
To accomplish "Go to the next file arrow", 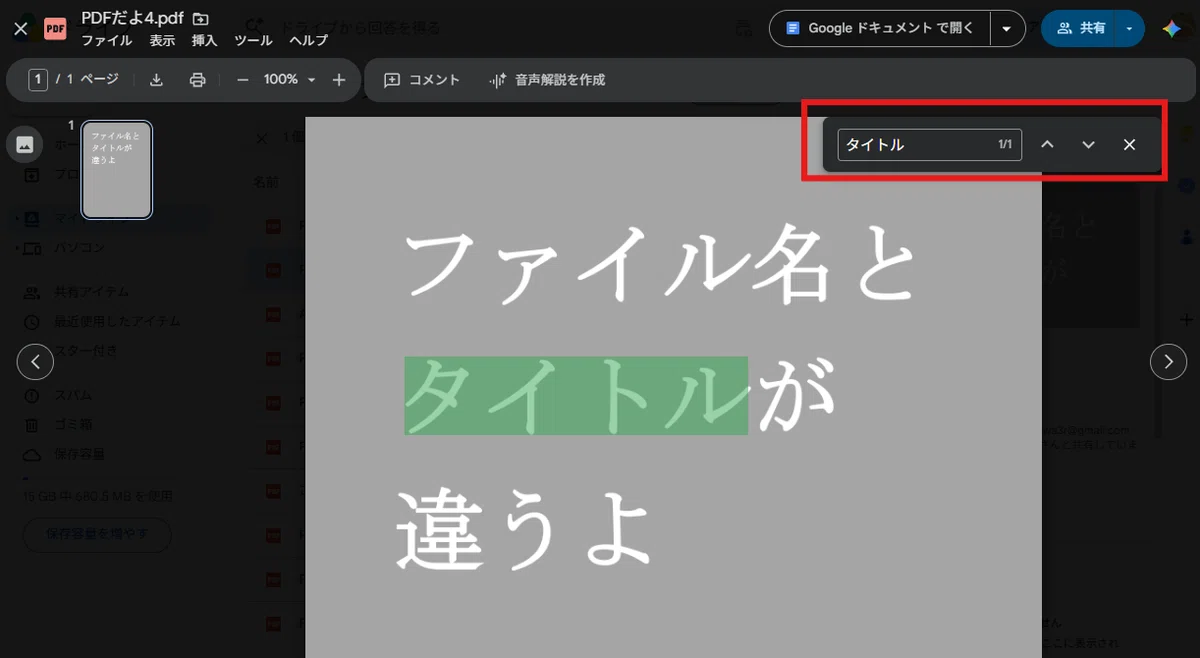I will tap(1168, 361).
